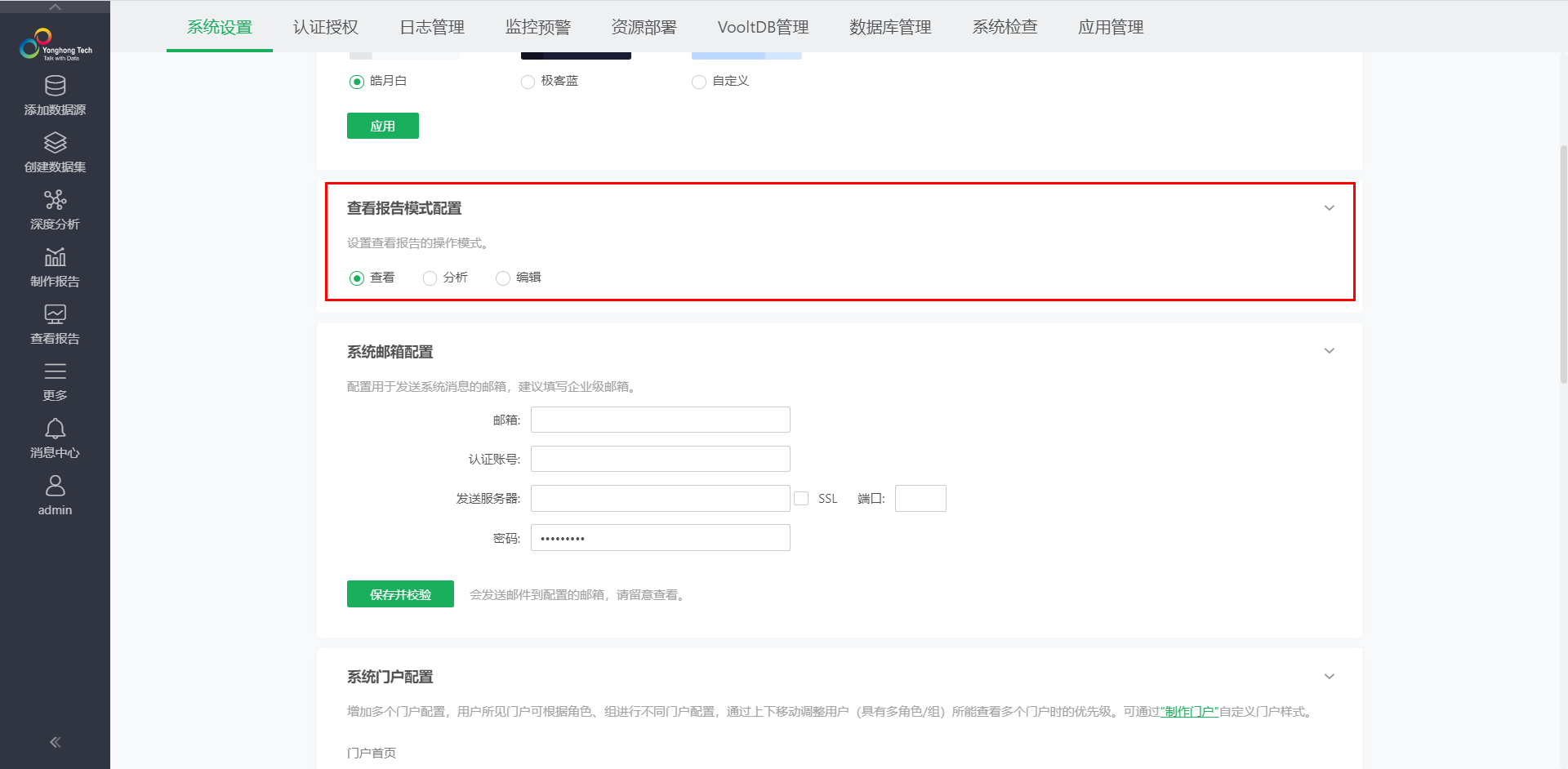Select 皓月白 theme radio
This screenshot has height=769, width=1568.
[x=357, y=82]
